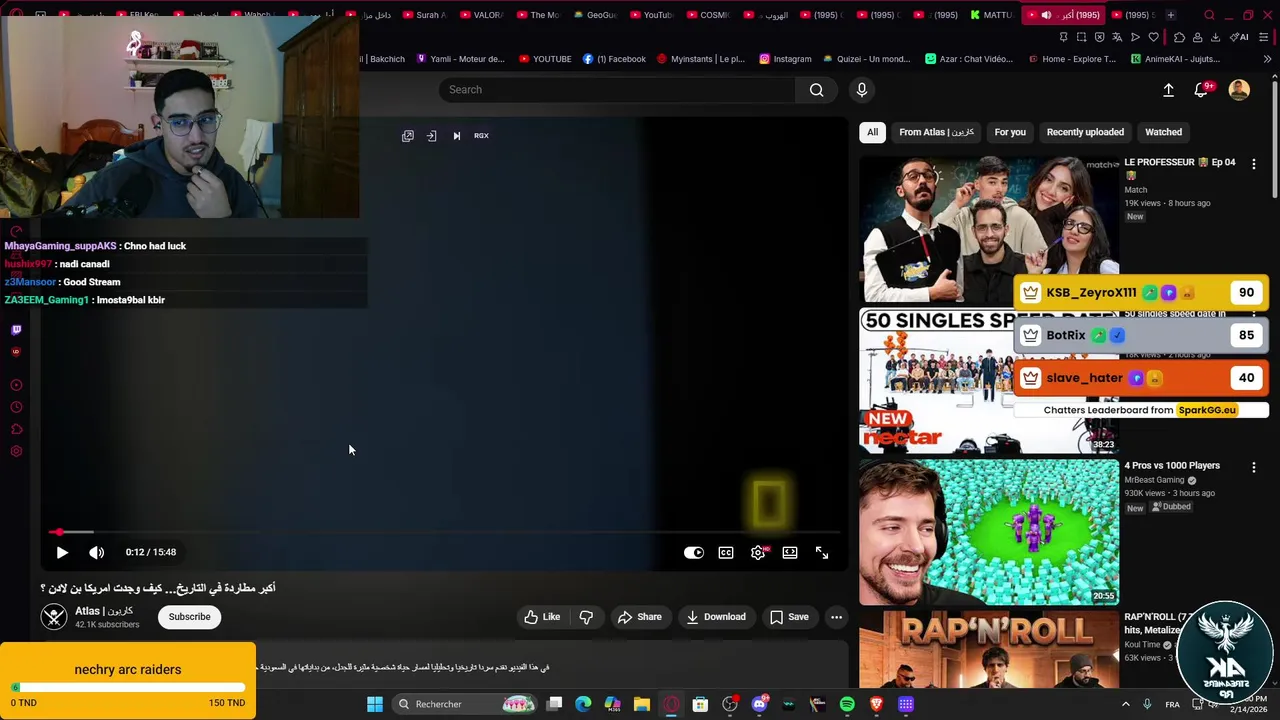Select the From Atlas filter chip

pos(936,132)
